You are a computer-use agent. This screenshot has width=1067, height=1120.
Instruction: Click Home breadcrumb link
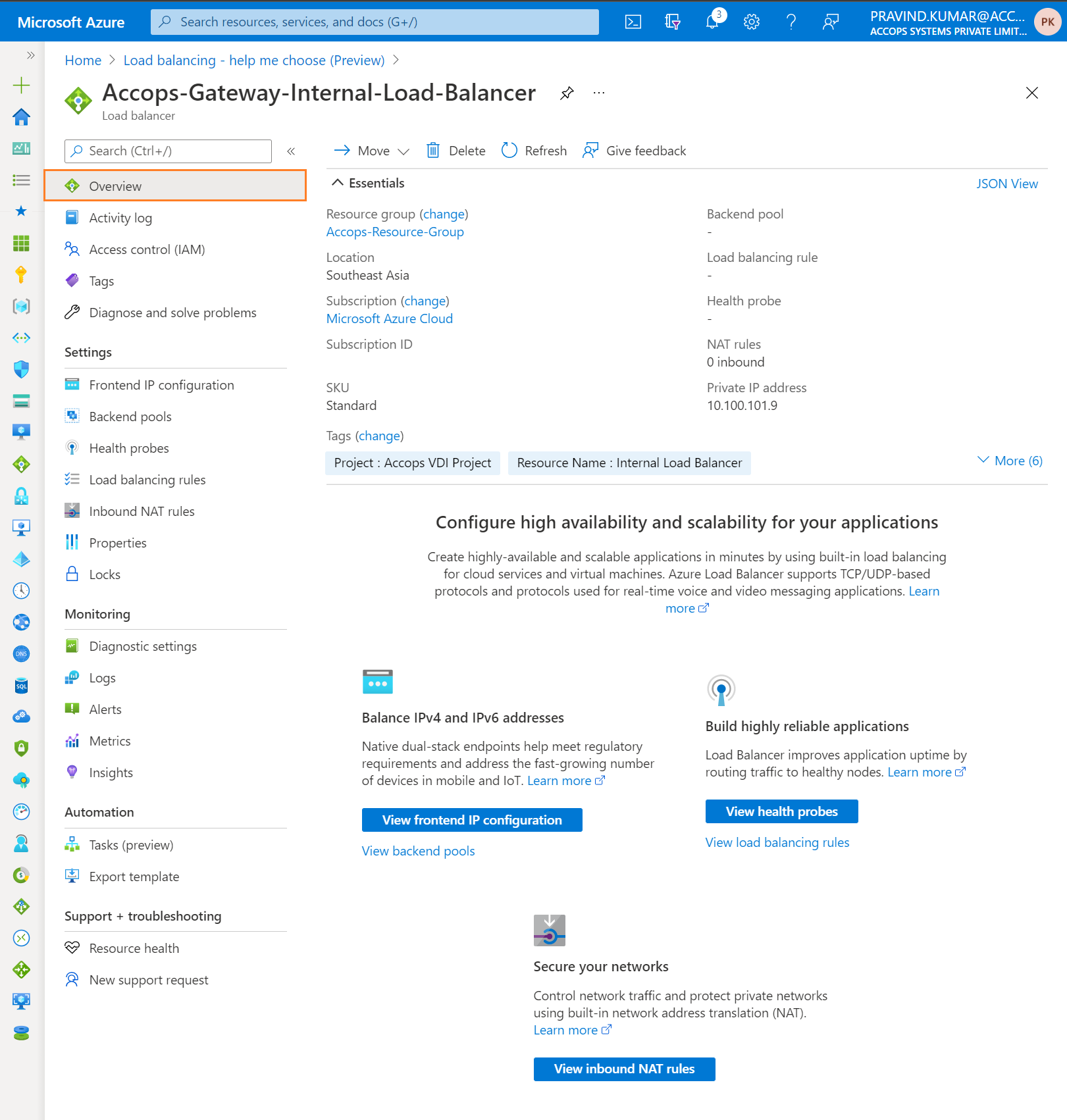(x=83, y=61)
